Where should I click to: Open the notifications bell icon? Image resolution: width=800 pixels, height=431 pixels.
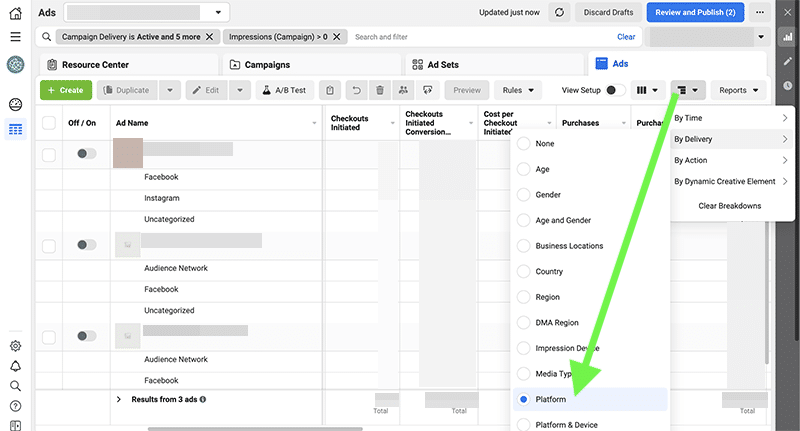[15, 366]
